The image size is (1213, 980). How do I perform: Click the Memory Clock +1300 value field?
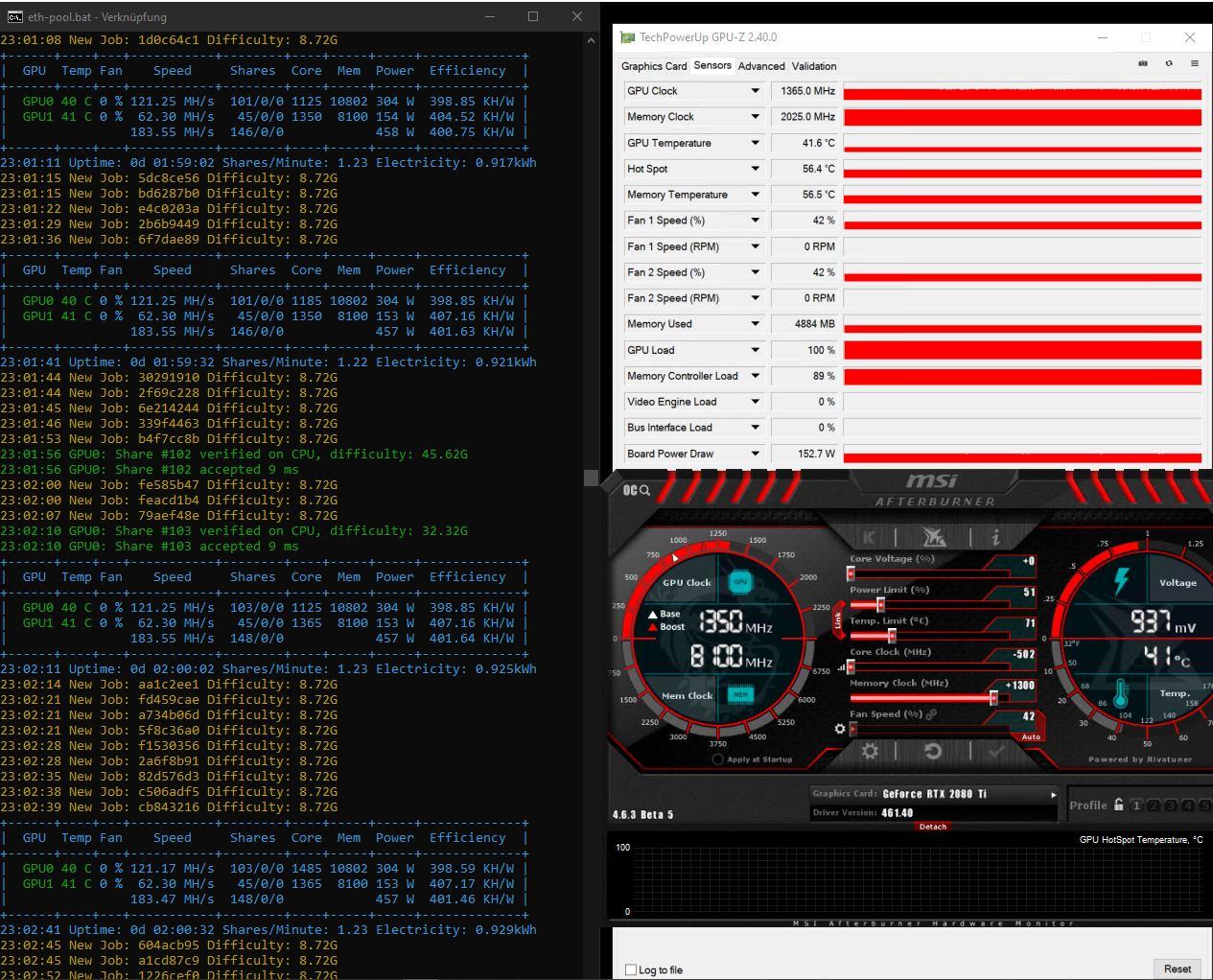point(1021,685)
